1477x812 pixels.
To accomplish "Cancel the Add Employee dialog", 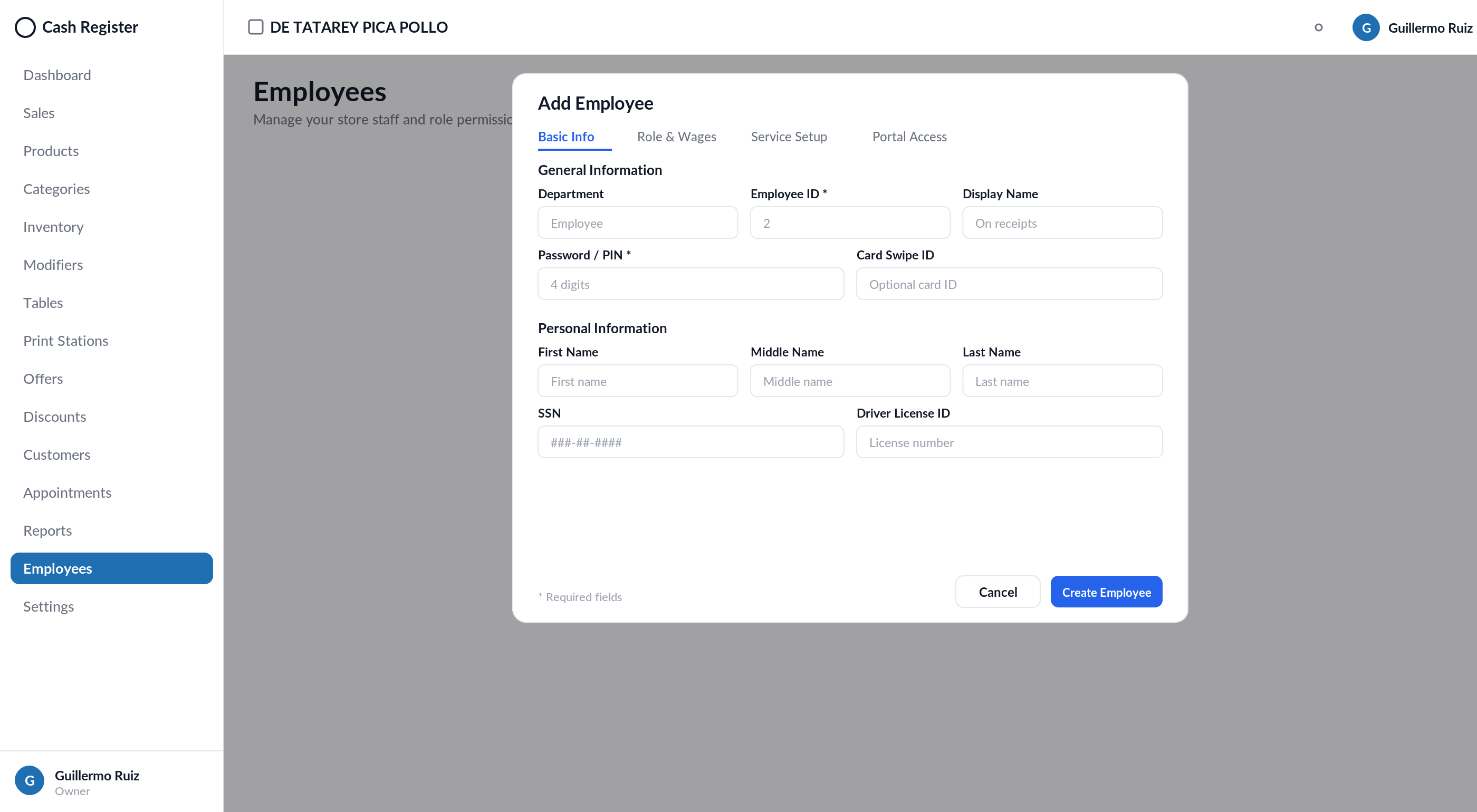I will pos(998,592).
